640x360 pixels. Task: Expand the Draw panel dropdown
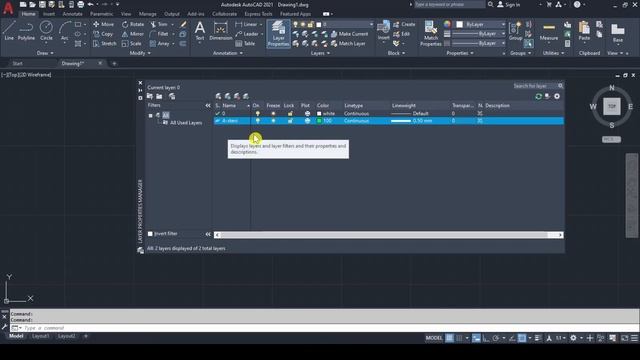tap(45, 53)
